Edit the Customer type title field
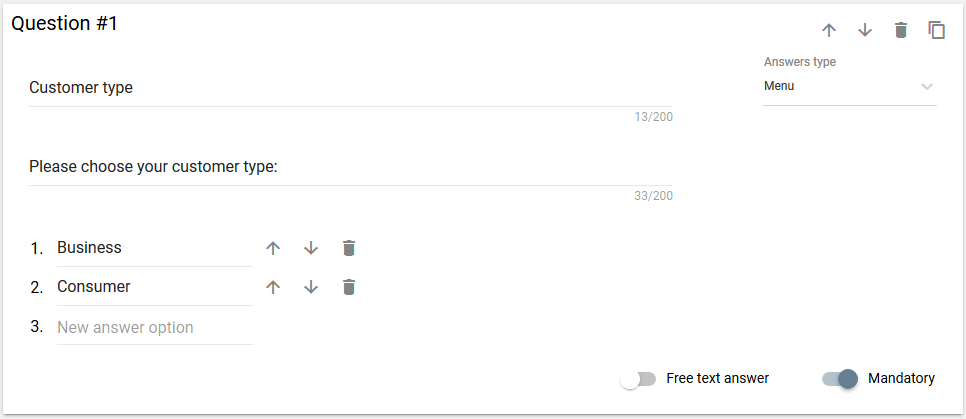966x419 pixels. coord(351,88)
